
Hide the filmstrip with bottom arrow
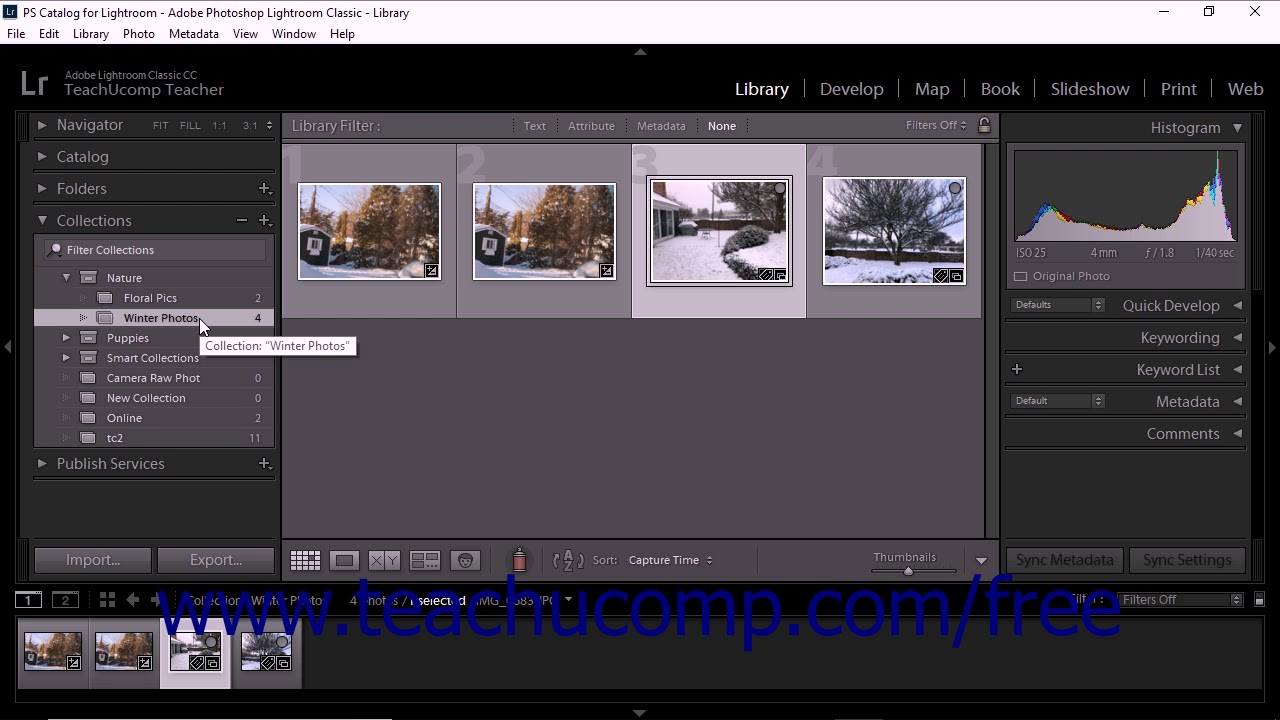(640, 713)
